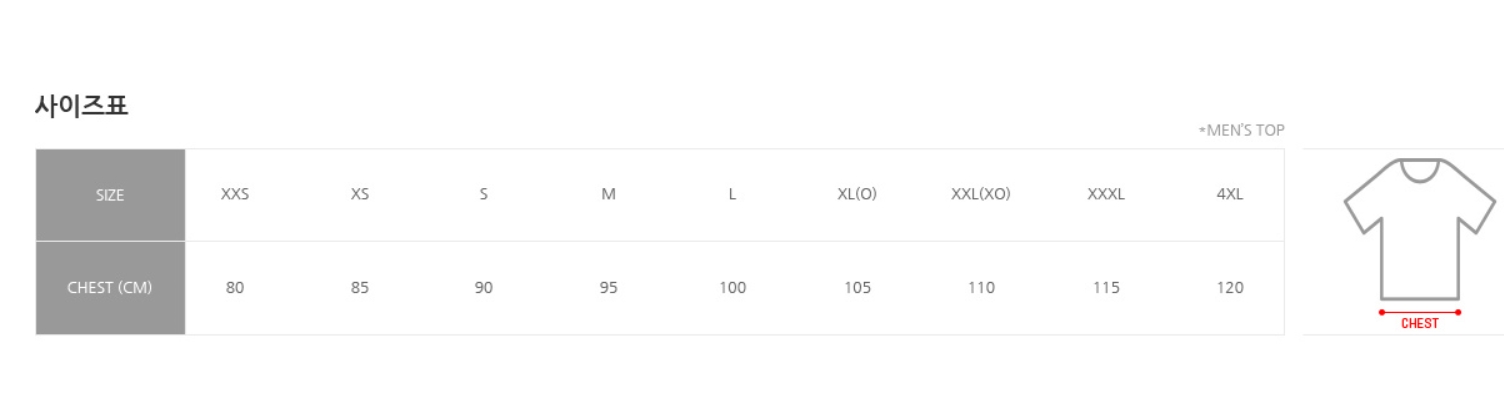Click the chest value 100
This screenshot has width=1504, height=403.
(x=732, y=288)
